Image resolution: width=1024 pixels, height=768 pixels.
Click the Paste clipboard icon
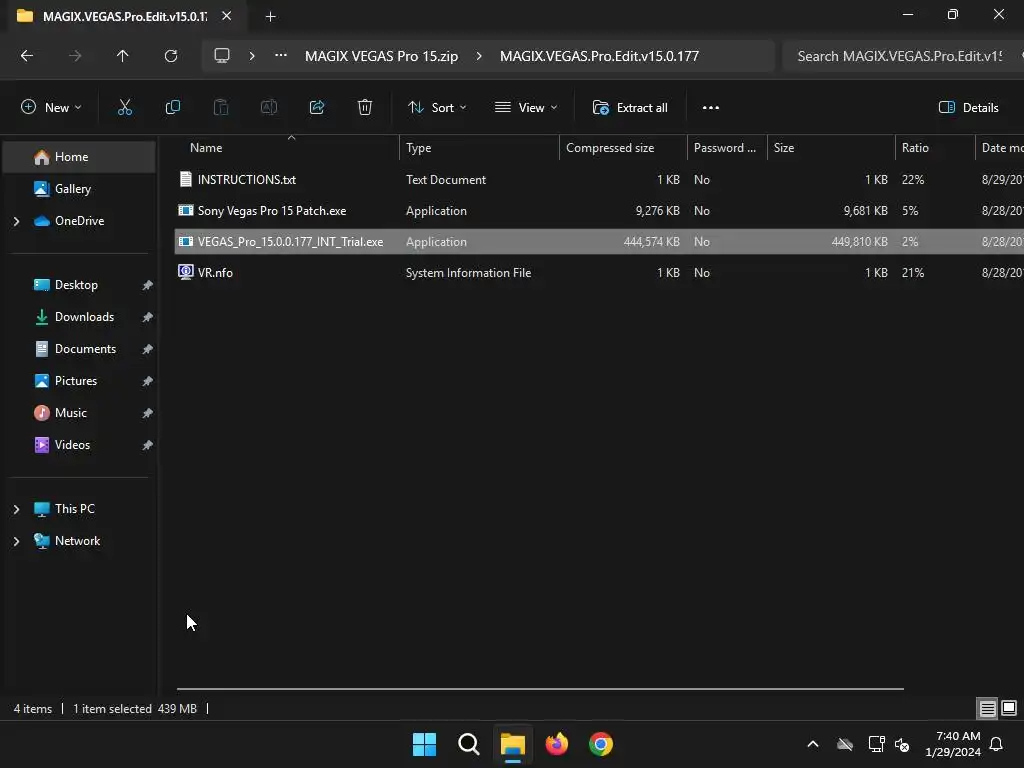coord(221,108)
